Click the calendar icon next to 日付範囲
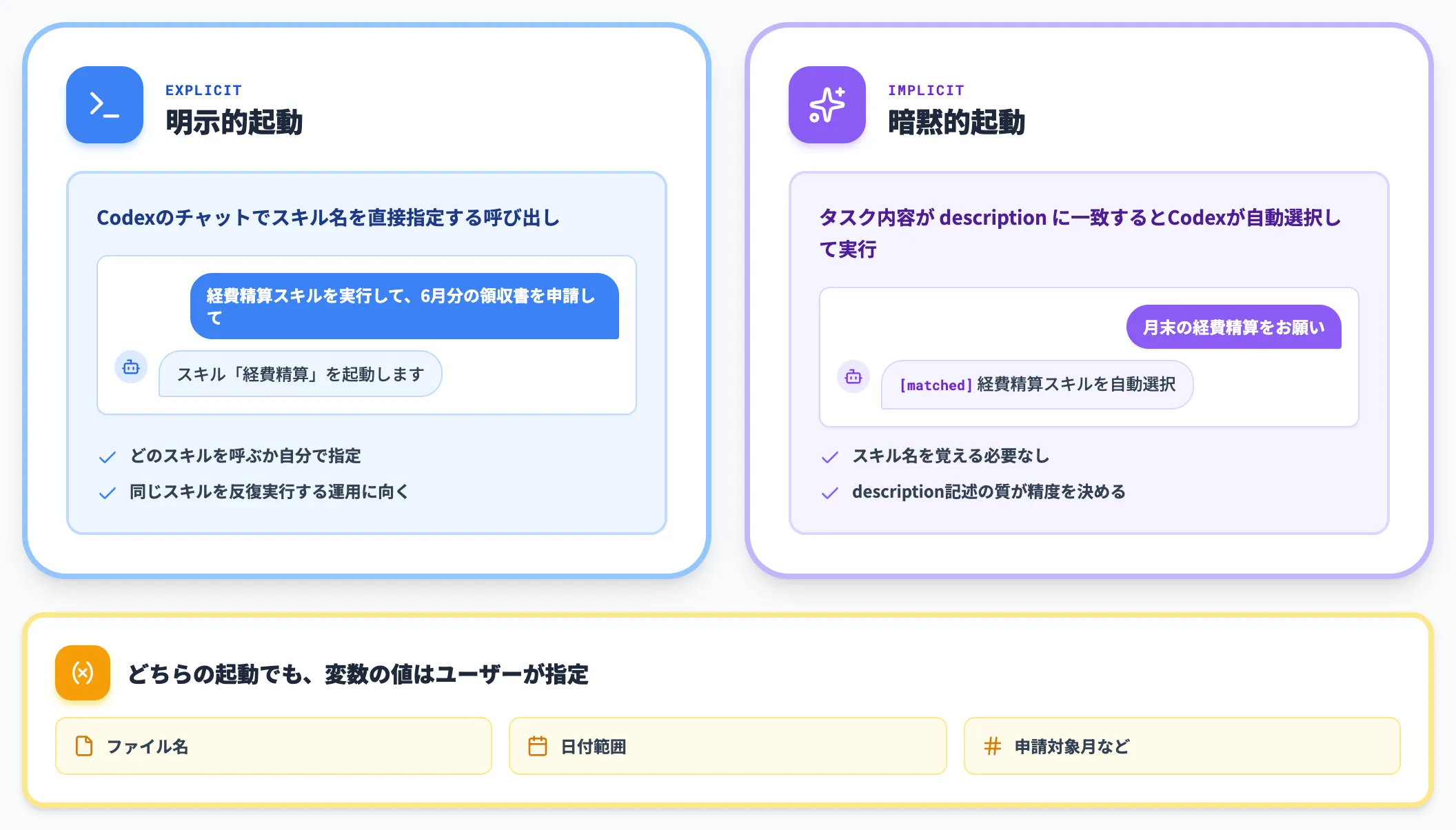The width and height of the screenshot is (1456, 830). [x=538, y=746]
